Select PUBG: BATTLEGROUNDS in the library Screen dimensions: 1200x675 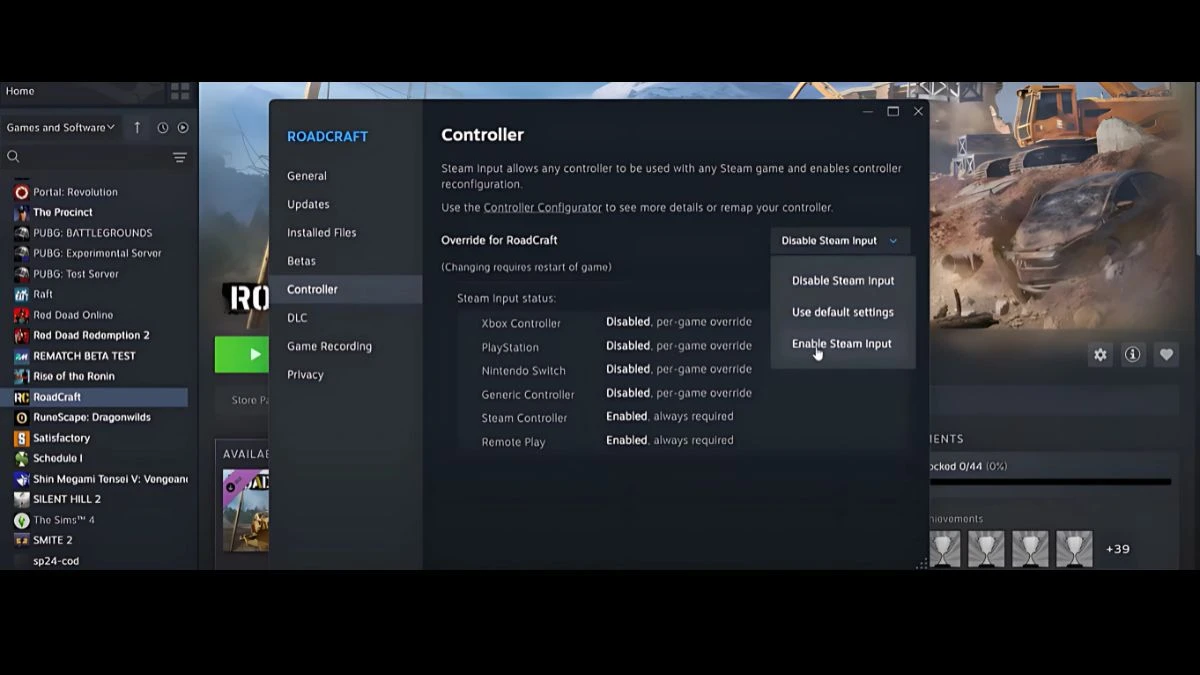point(93,233)
